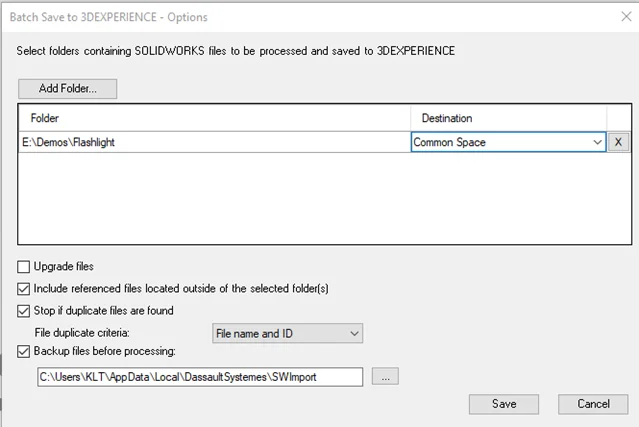Click into the backup path input field

point(198,376)
